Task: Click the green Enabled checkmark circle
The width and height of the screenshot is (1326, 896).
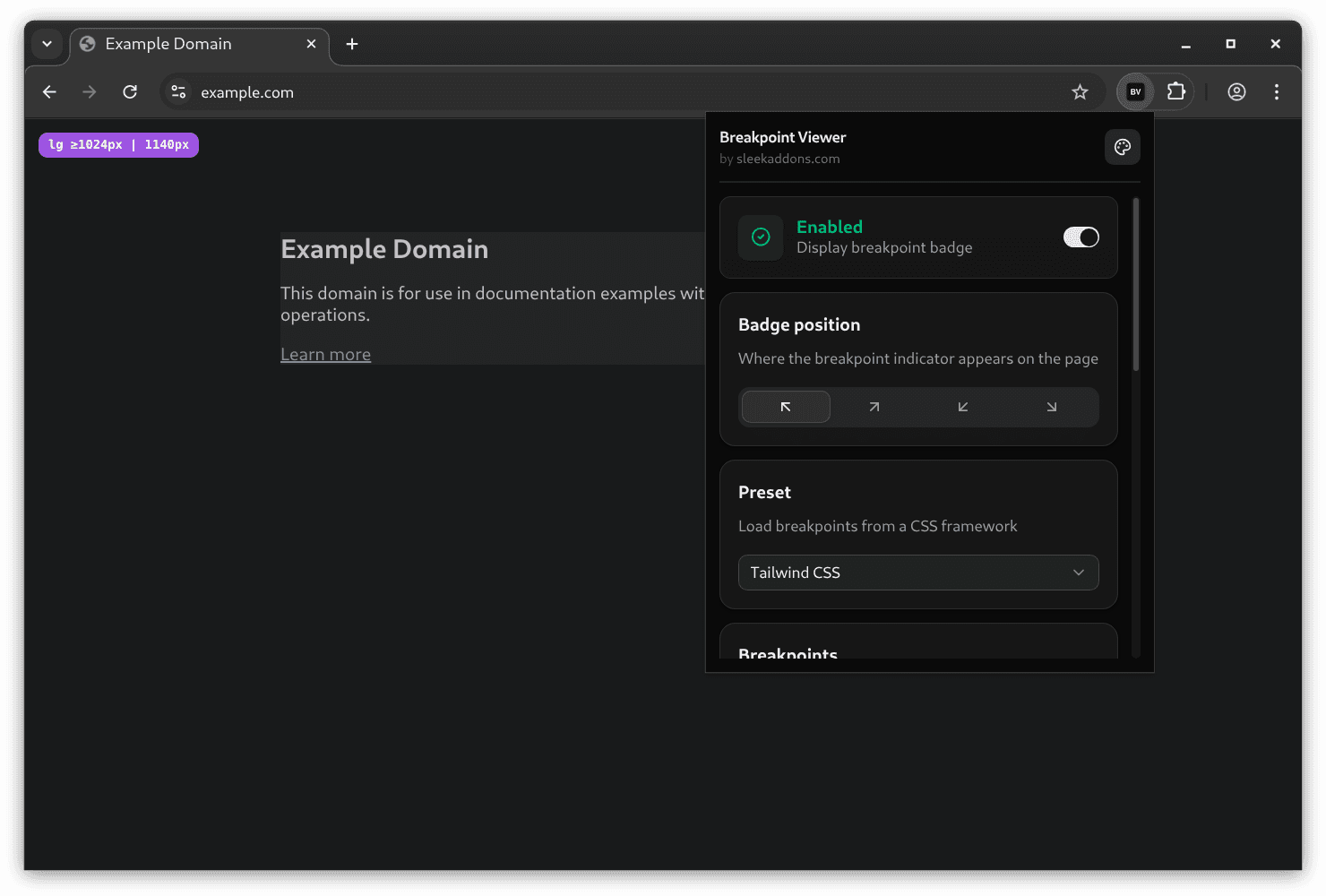Action: pyautogui.click(x=760, y=237)
